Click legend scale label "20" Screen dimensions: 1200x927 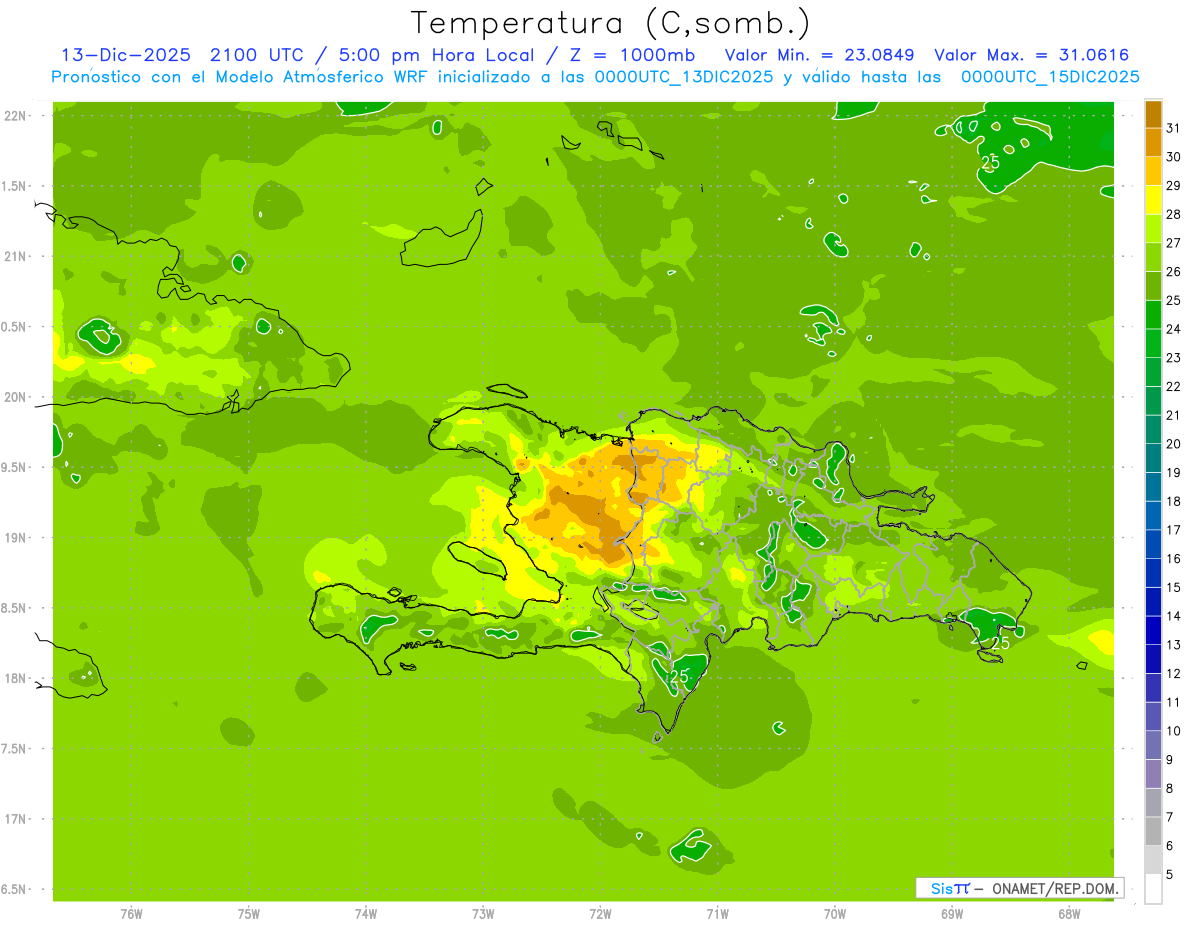point(1173,444)
